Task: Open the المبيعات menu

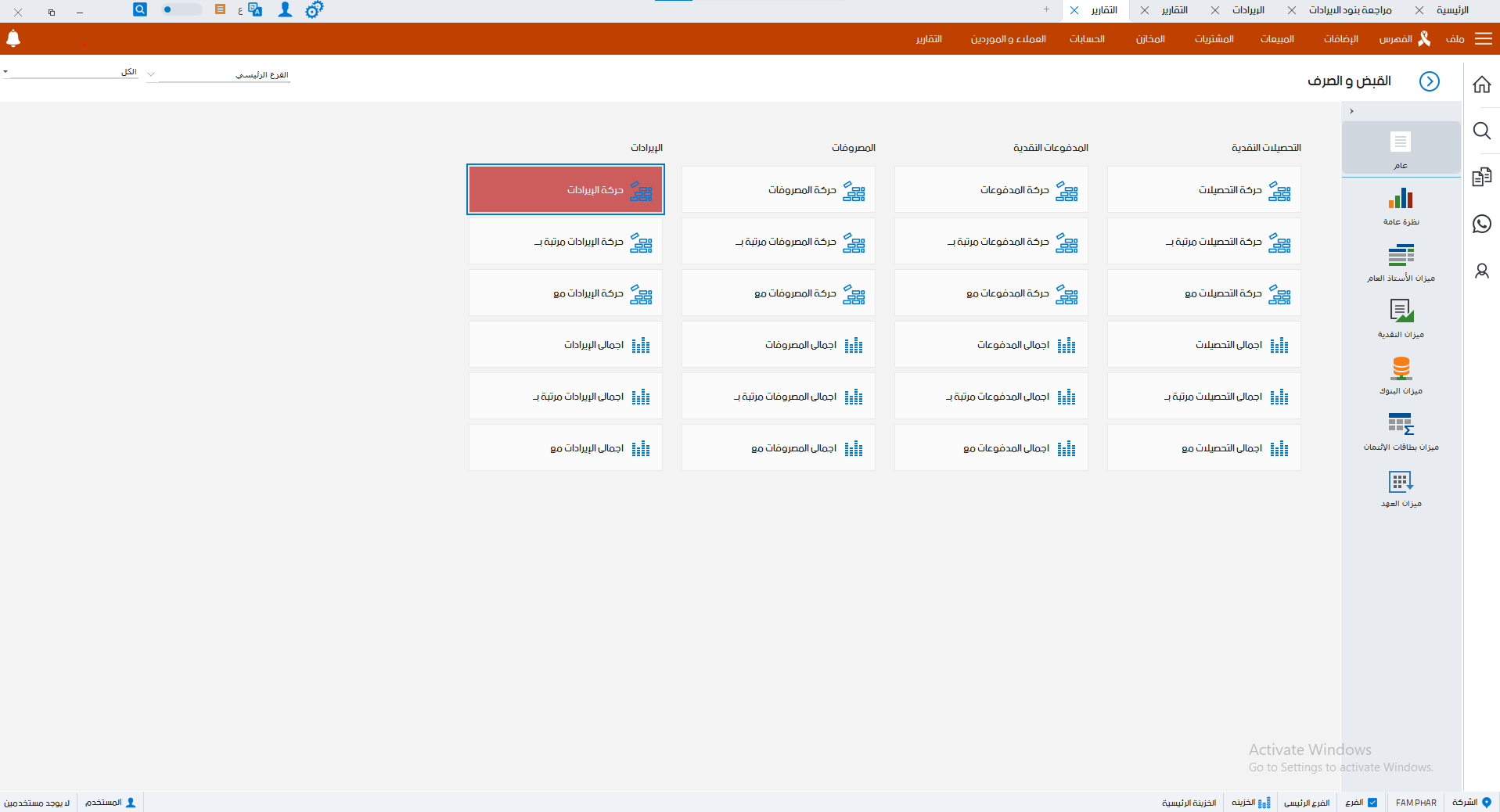Action: tap(1276, 39)
